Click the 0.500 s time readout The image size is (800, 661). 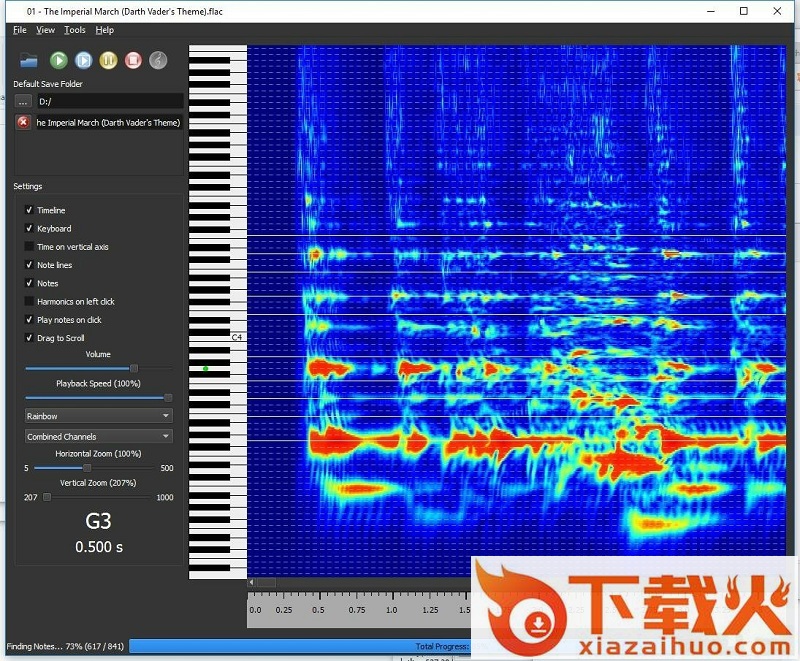tap(99, 547)
